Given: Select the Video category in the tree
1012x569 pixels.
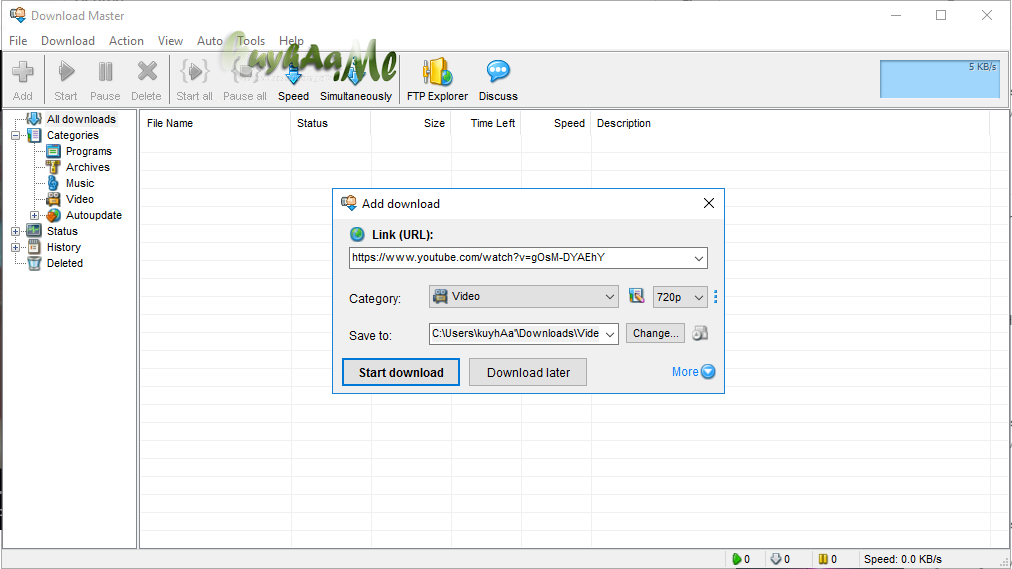Looking at the screenshot, I should click(x=80, y=199).
